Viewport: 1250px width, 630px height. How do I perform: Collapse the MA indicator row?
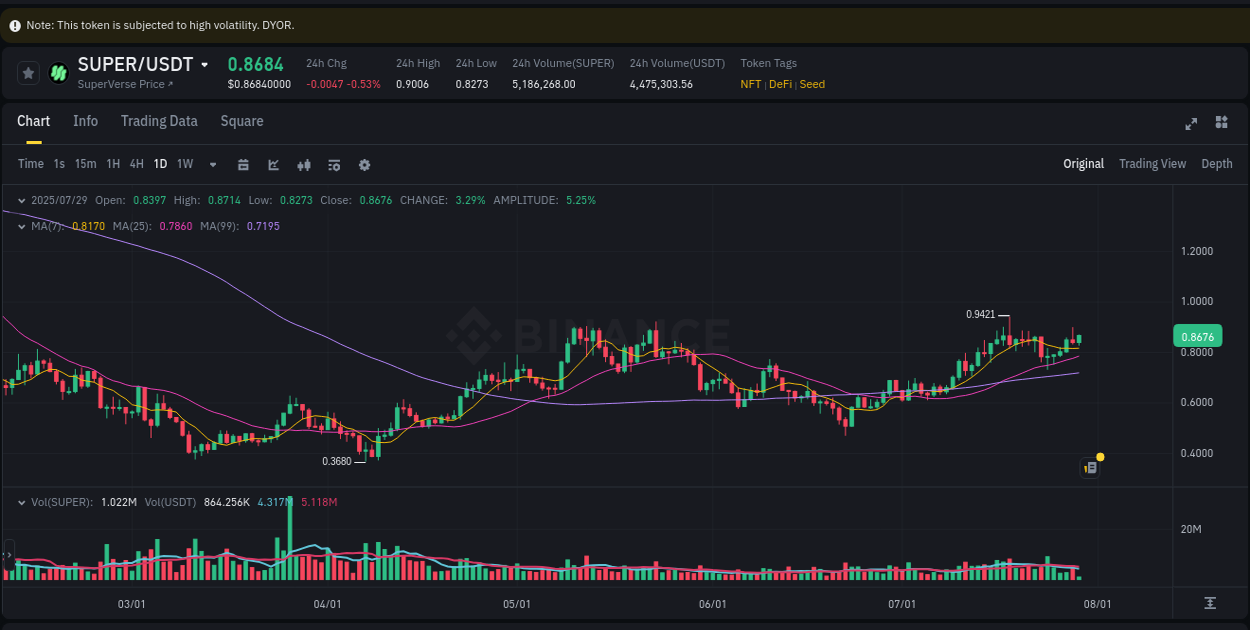(x=20, y=226)
